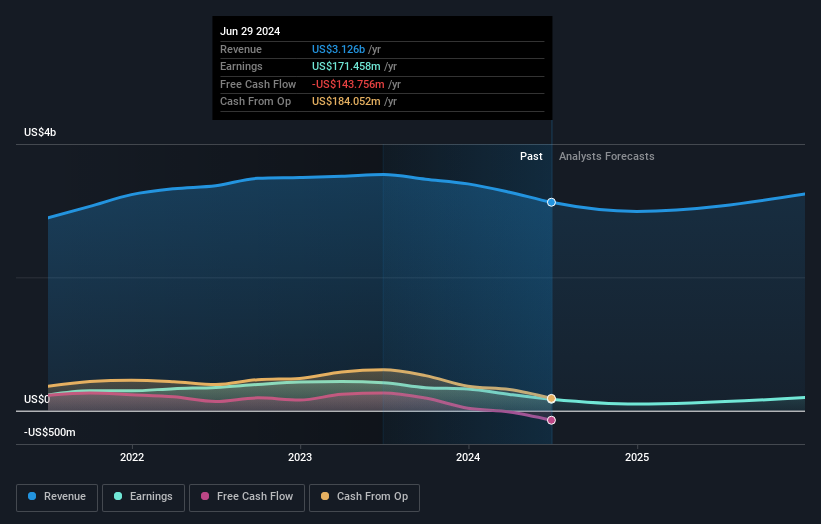Click the US$0 y-axis label
This screenshot has width=821, height=524.
37,399
